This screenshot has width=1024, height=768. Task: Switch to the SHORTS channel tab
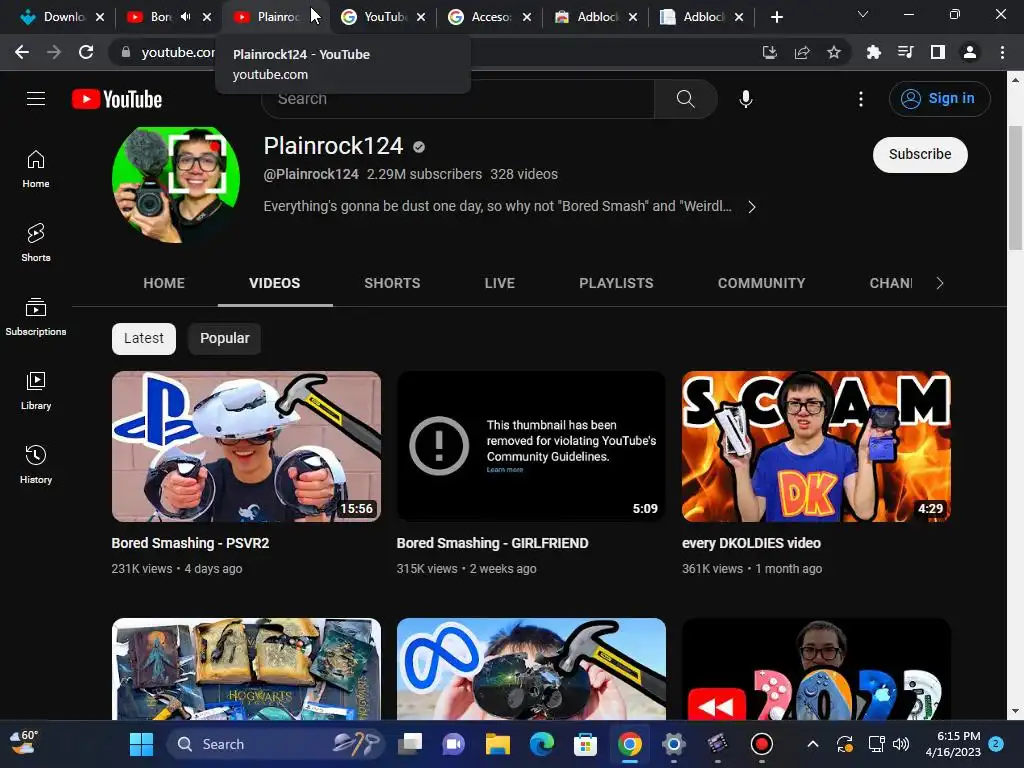coord(392,283)
